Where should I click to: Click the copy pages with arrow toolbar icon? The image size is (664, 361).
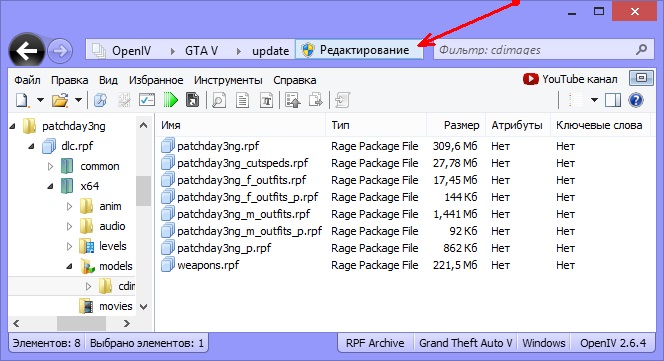316,100
